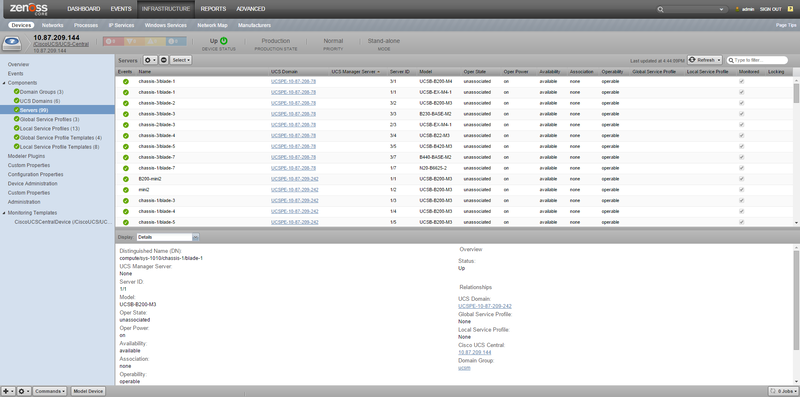
Task: Click green status icon for mini2 row
Action: pyautogui.click(x=126, y=190)
